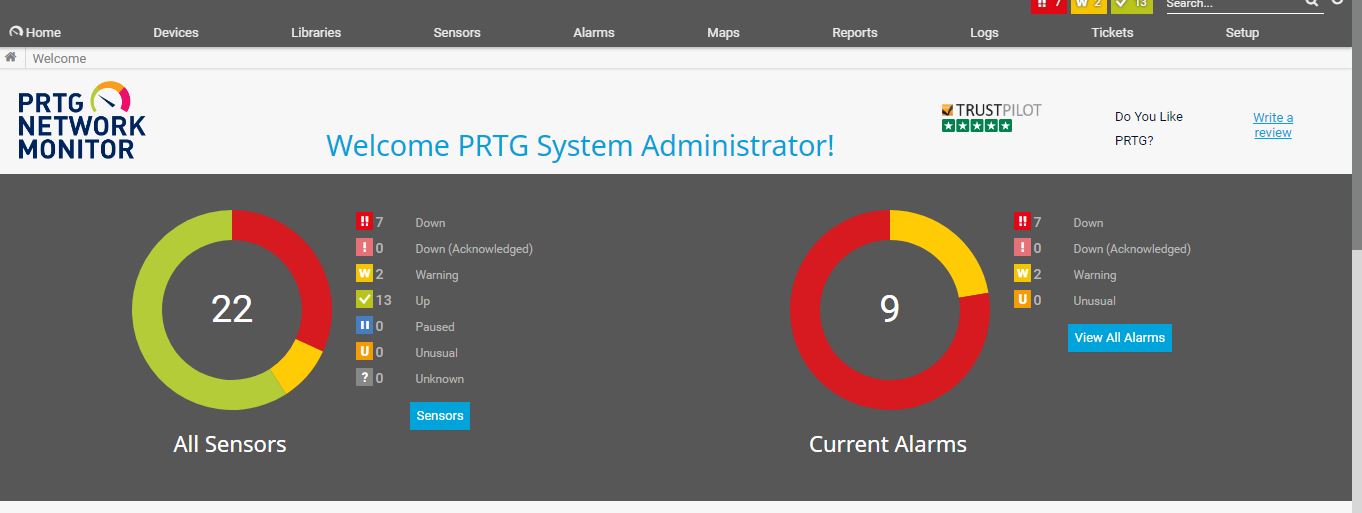
Task: Click the Warning icon in All Sensors legend
Action: (x=364, y=274)
